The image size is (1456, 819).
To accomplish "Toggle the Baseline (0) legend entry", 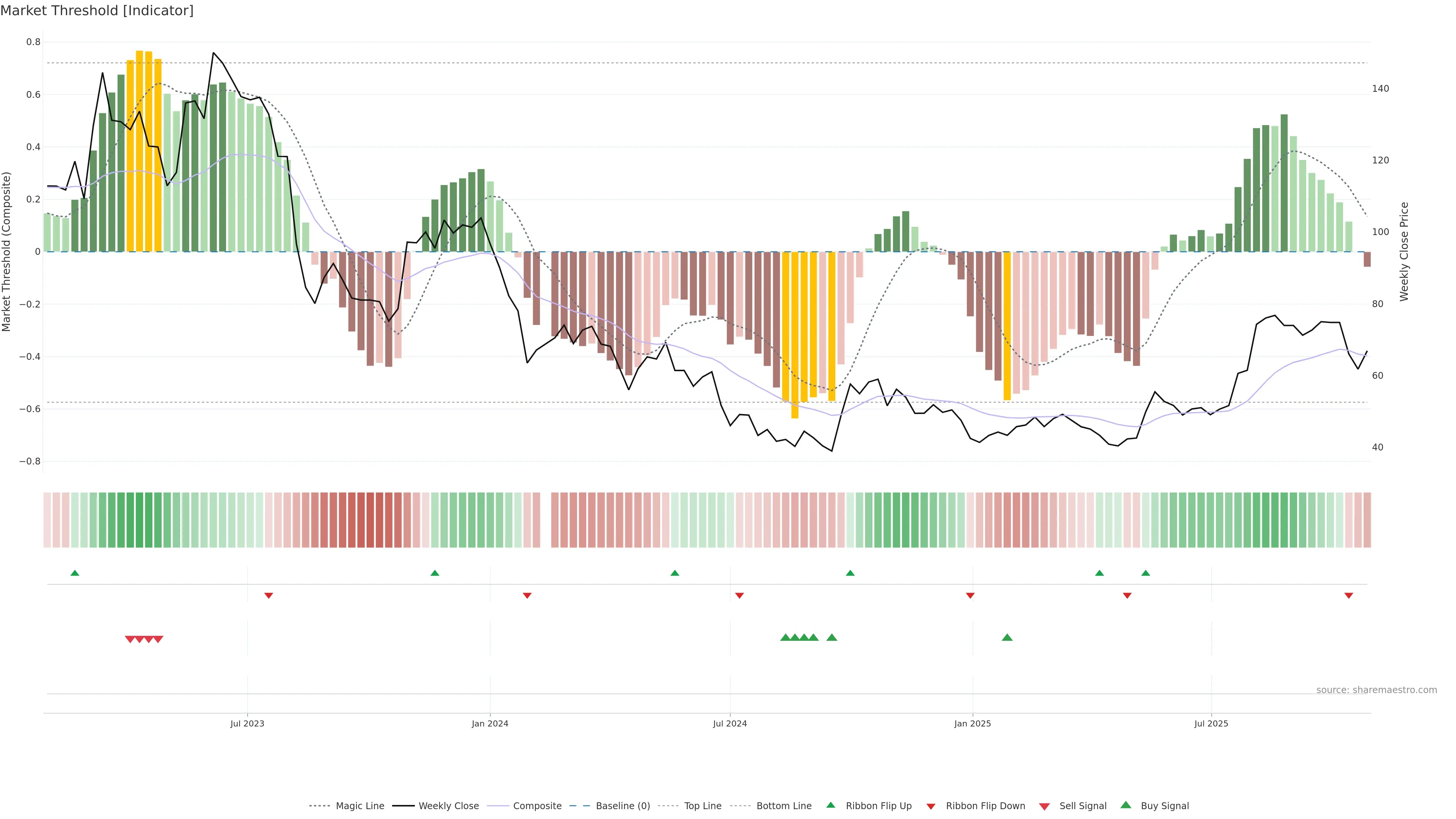I will (622, 806).
